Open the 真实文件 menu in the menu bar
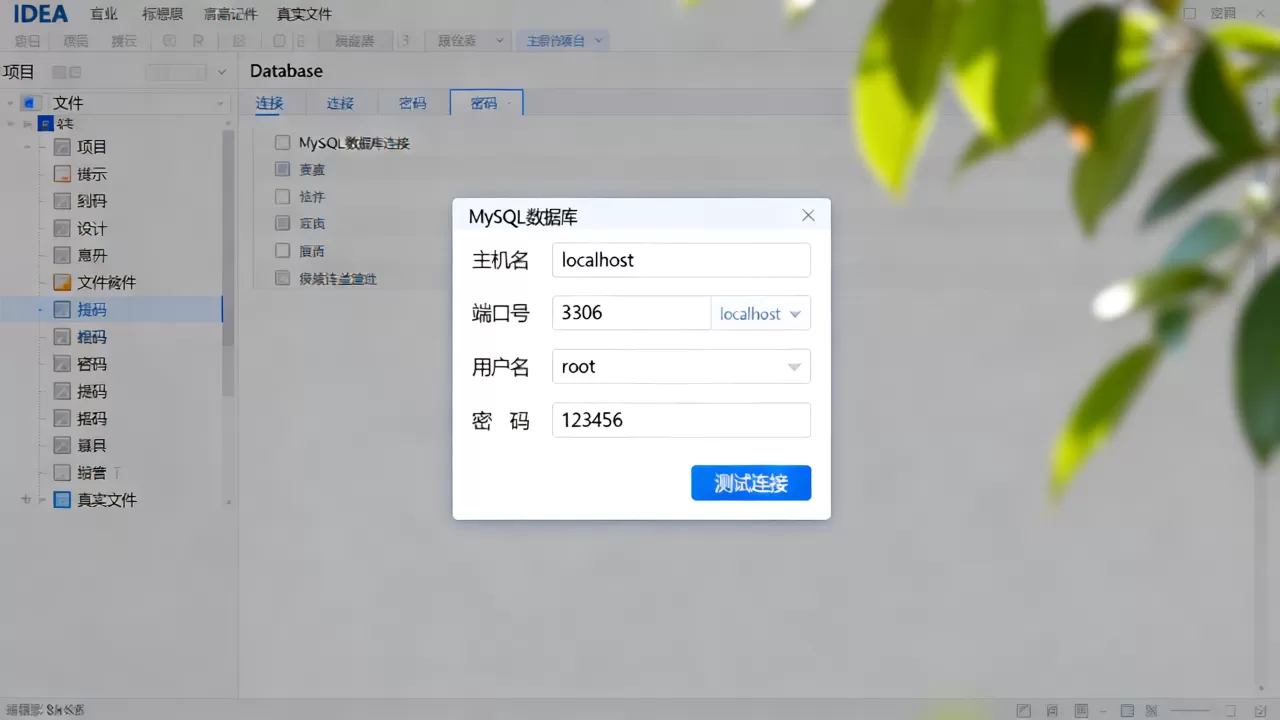The width and height of the screenshot is (1280, 720). pyautogui.click(x=305, y=14)
